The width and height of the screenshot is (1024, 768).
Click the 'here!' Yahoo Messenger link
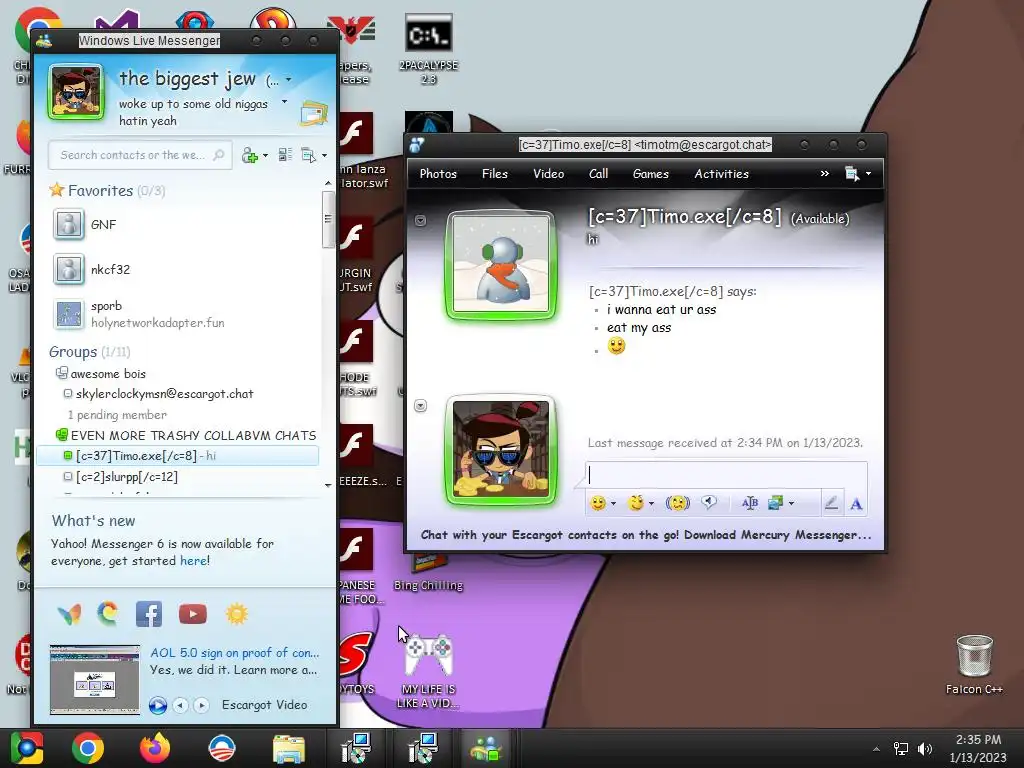(195, 561)
